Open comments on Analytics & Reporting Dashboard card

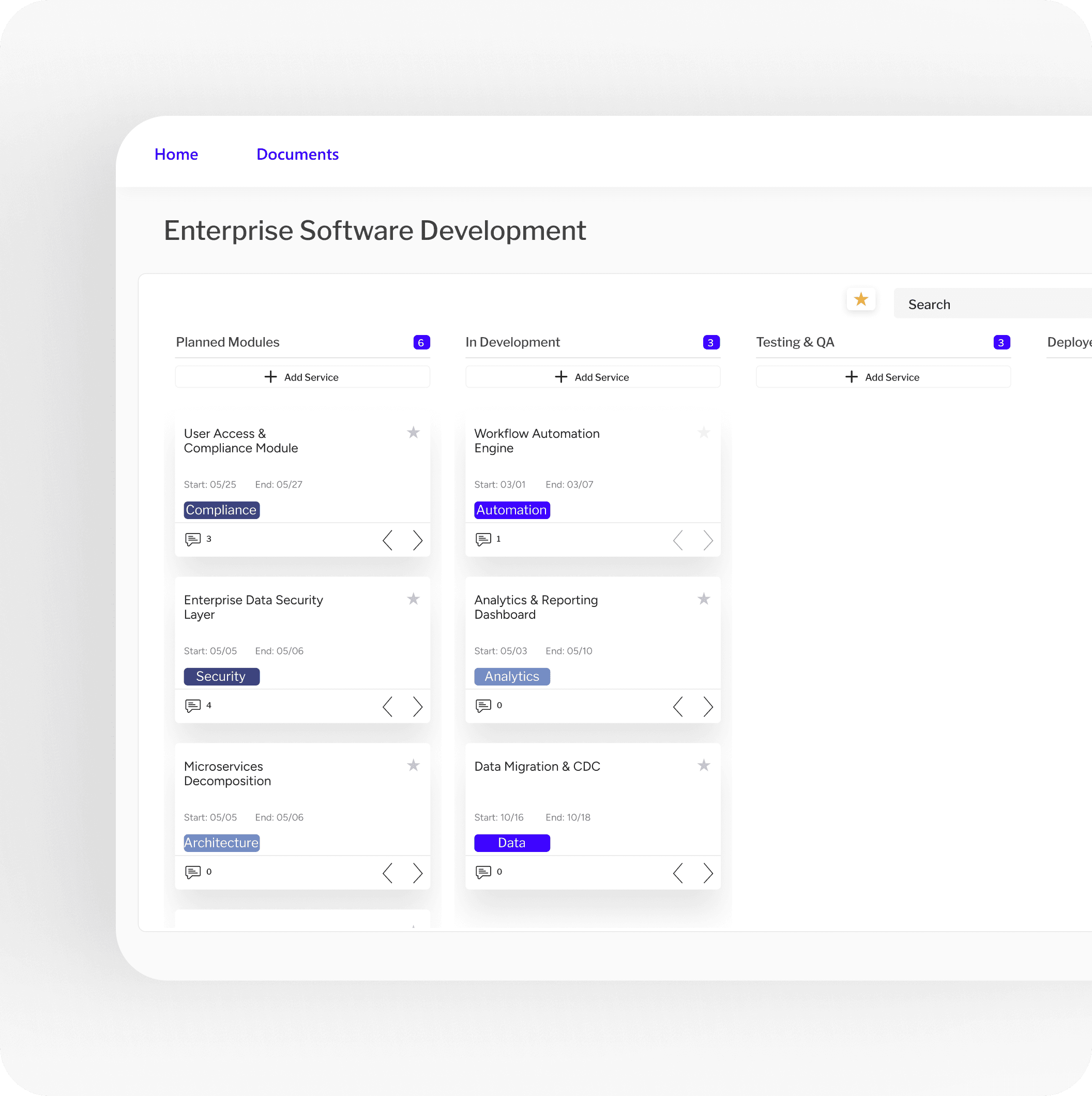[x=483, y=705]
